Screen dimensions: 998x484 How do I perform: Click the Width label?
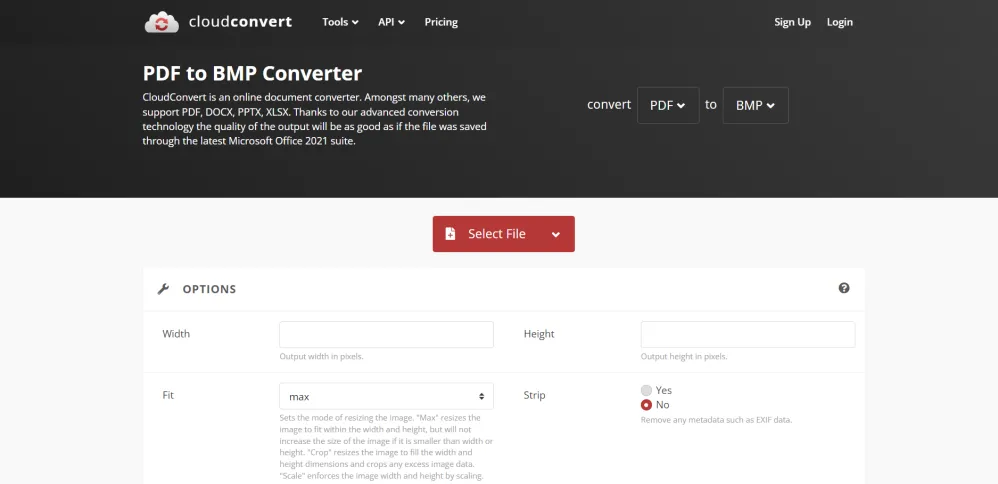point(176,334)
